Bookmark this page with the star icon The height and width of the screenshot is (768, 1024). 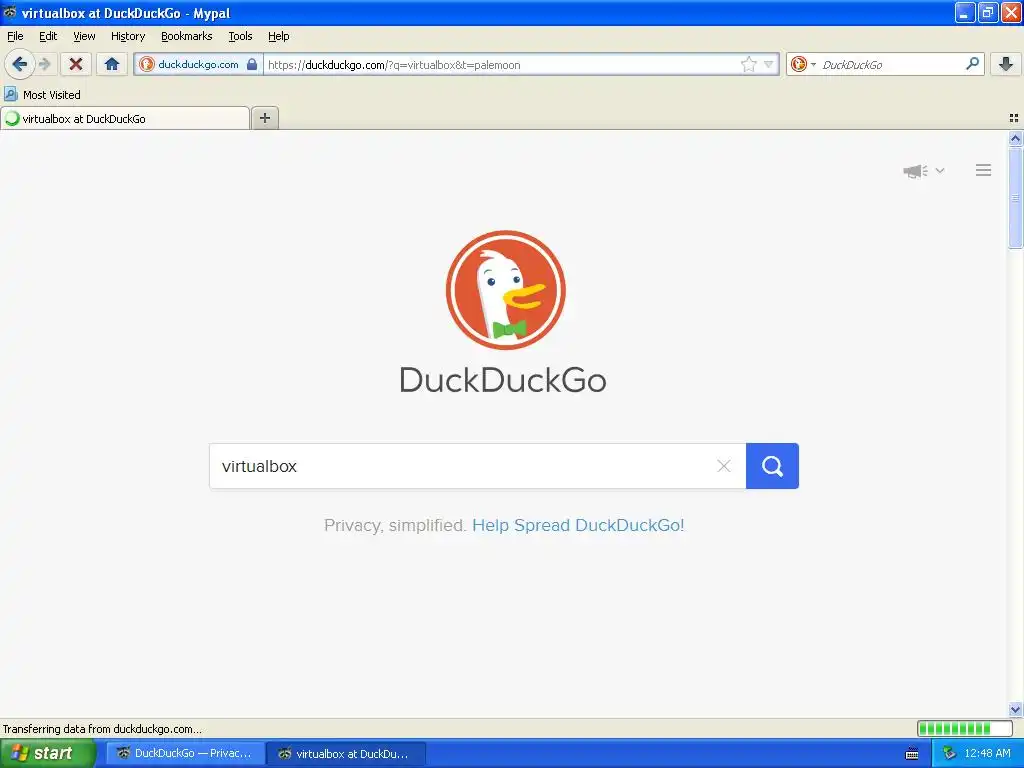pos(748,64)
